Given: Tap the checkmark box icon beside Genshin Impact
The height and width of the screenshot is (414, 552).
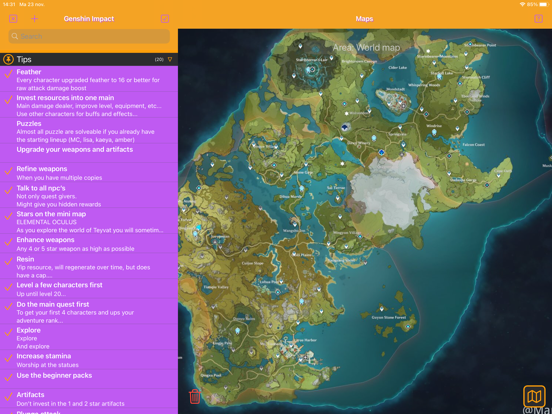Looking at the screenshot, I should click(165, 19).
